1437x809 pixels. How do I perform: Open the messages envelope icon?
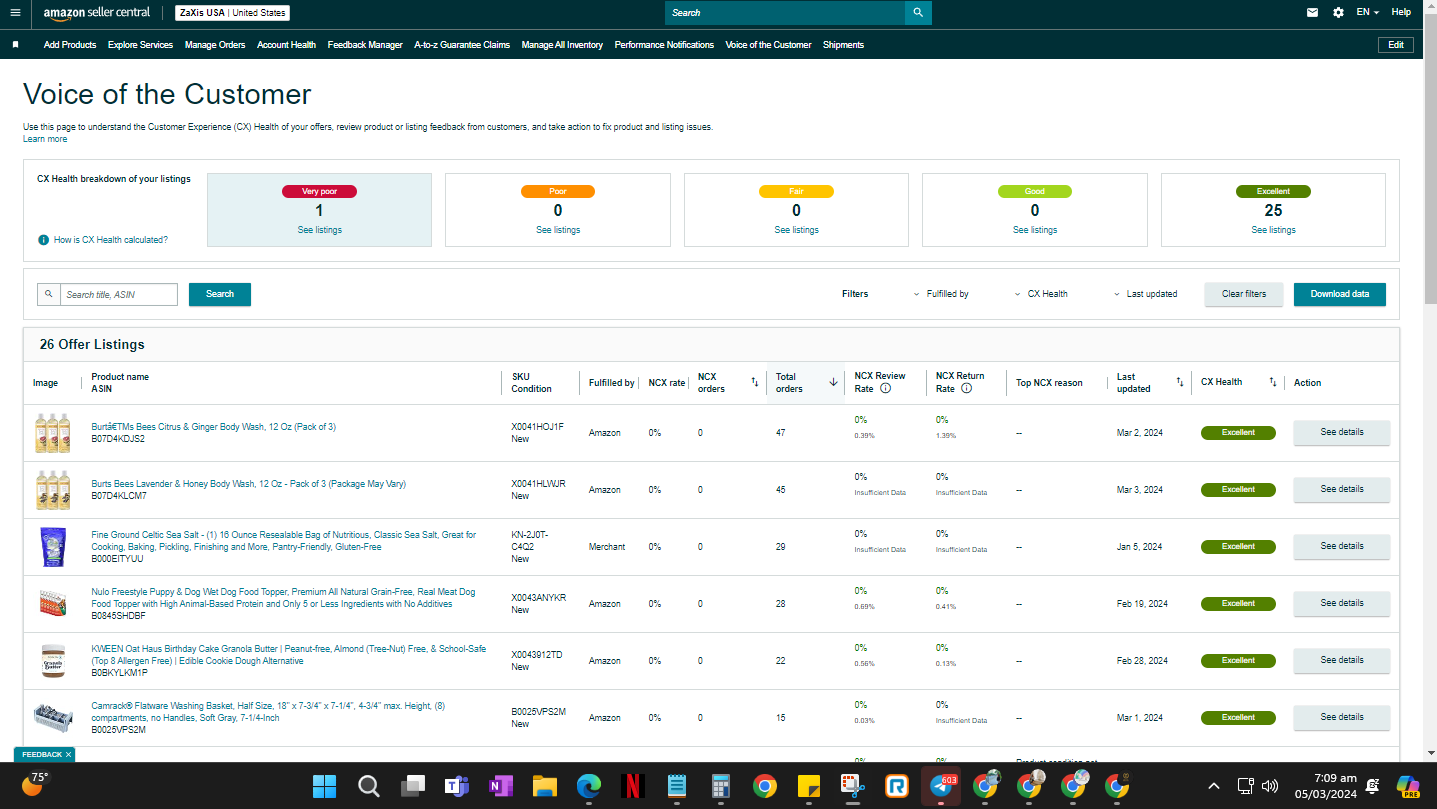pyautogui.click(x=1312, y=13)
